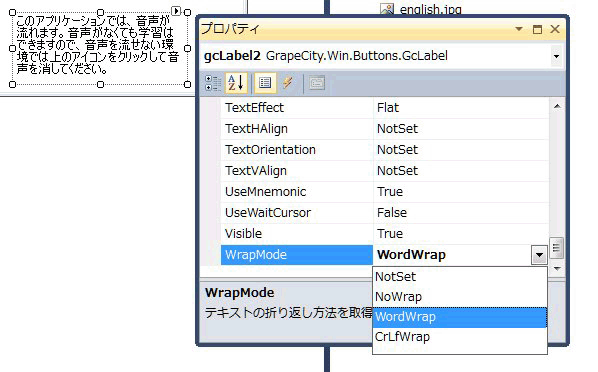Select the UseWaitCursor property row
Screen dimensions: 598x372
pyautogui.click(x=385, y=213)
